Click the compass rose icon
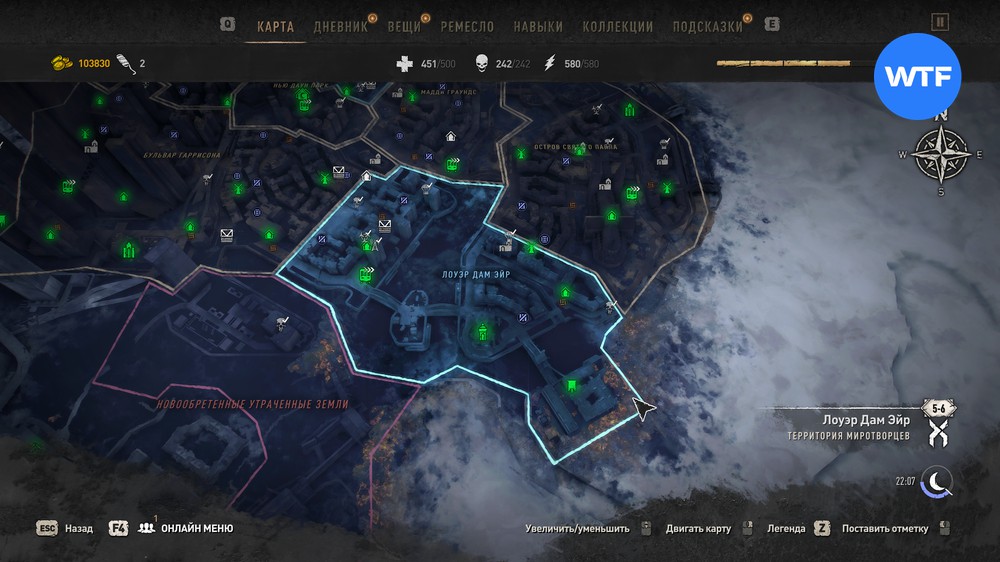 pyautogui.click(x=941, y=155)
